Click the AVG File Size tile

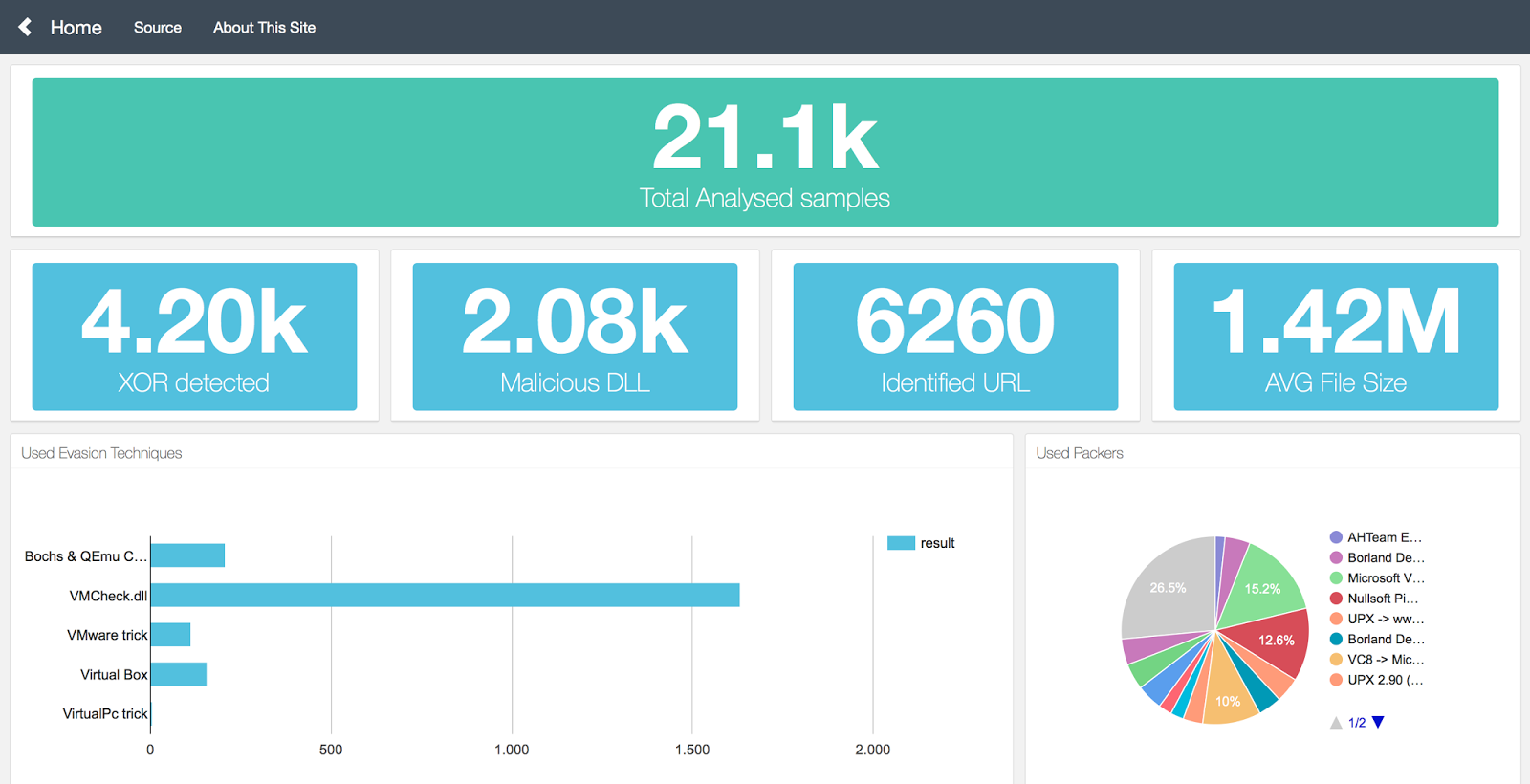1336,337
